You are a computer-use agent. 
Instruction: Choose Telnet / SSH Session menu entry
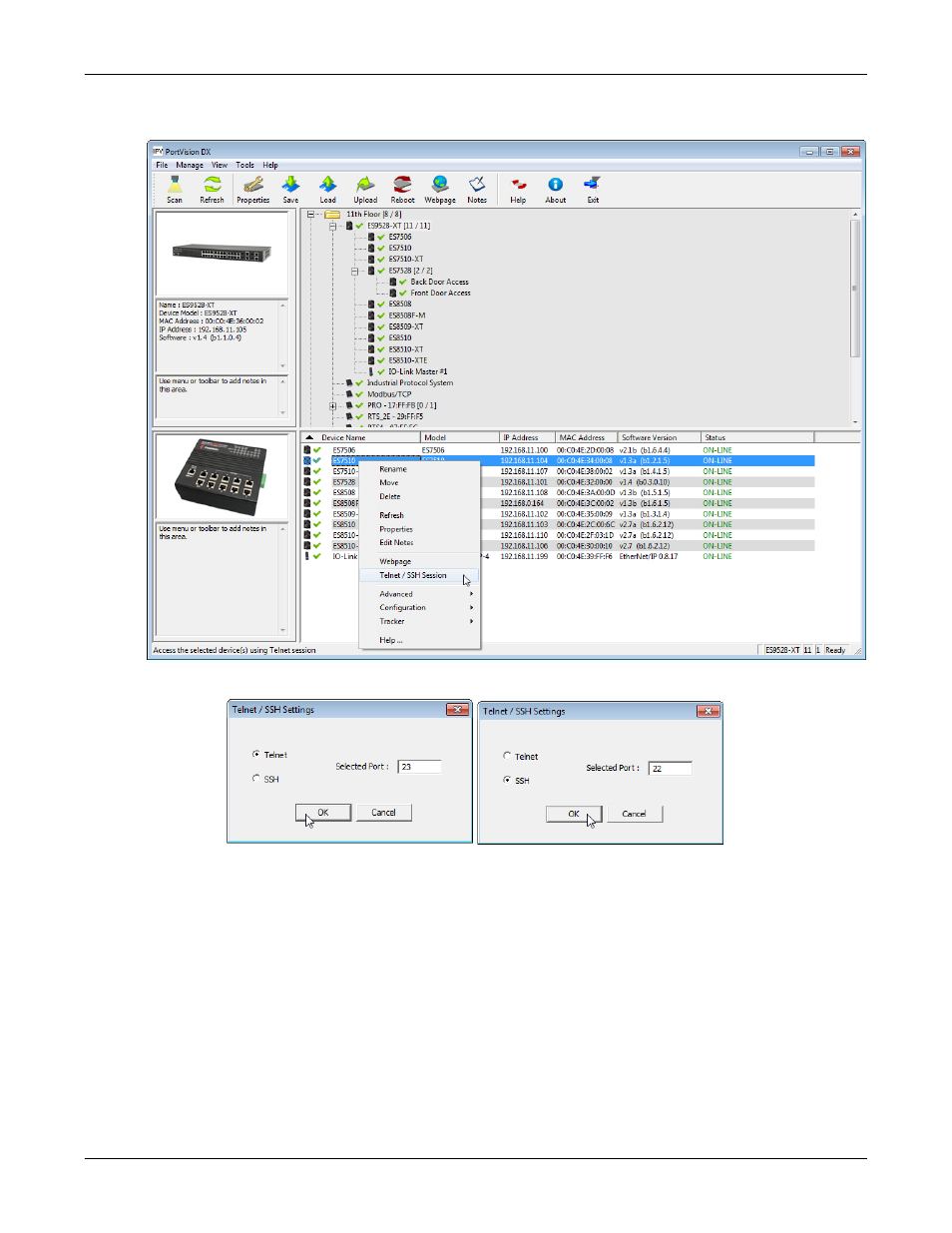pyautogui.click(x=413, y=576)
